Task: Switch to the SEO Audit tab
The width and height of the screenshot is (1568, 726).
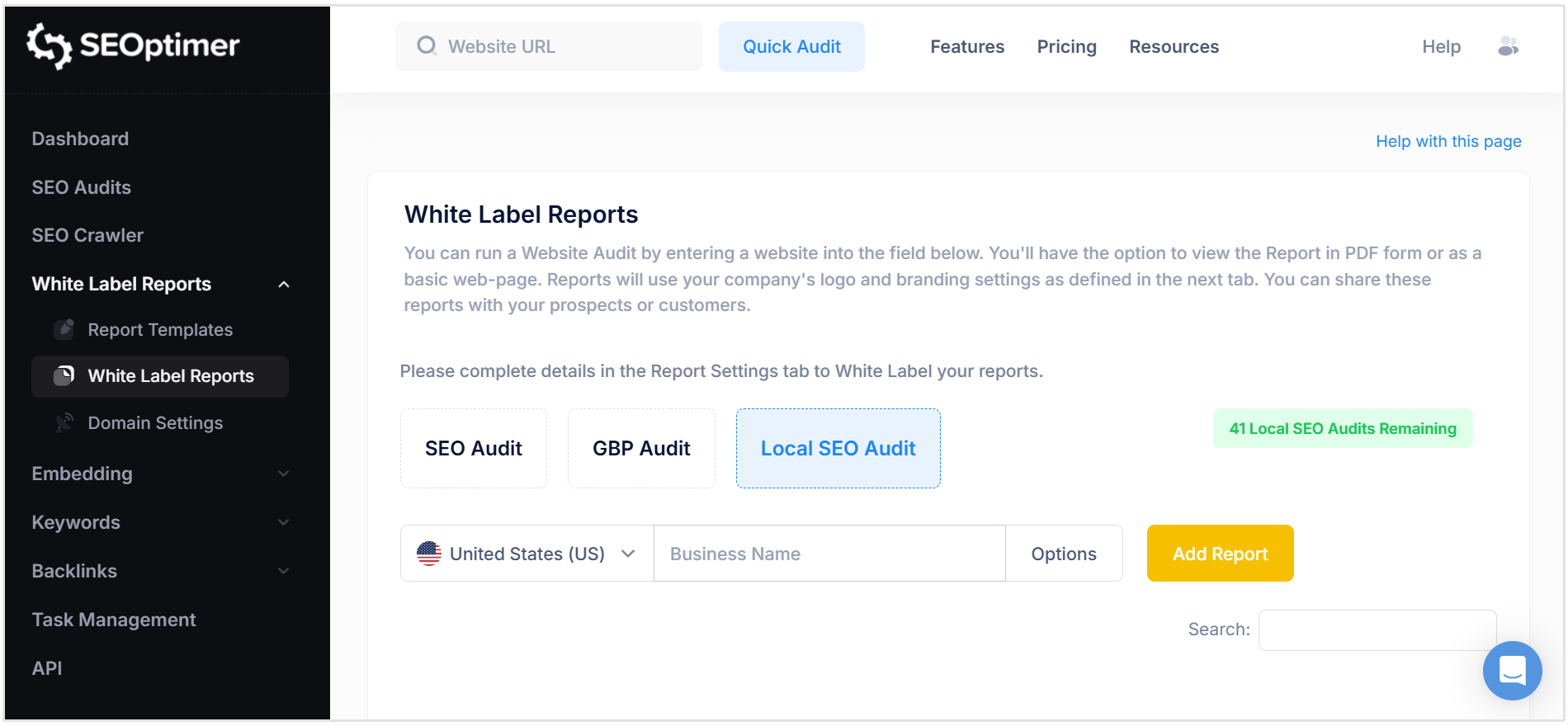Action: point(474,448)
